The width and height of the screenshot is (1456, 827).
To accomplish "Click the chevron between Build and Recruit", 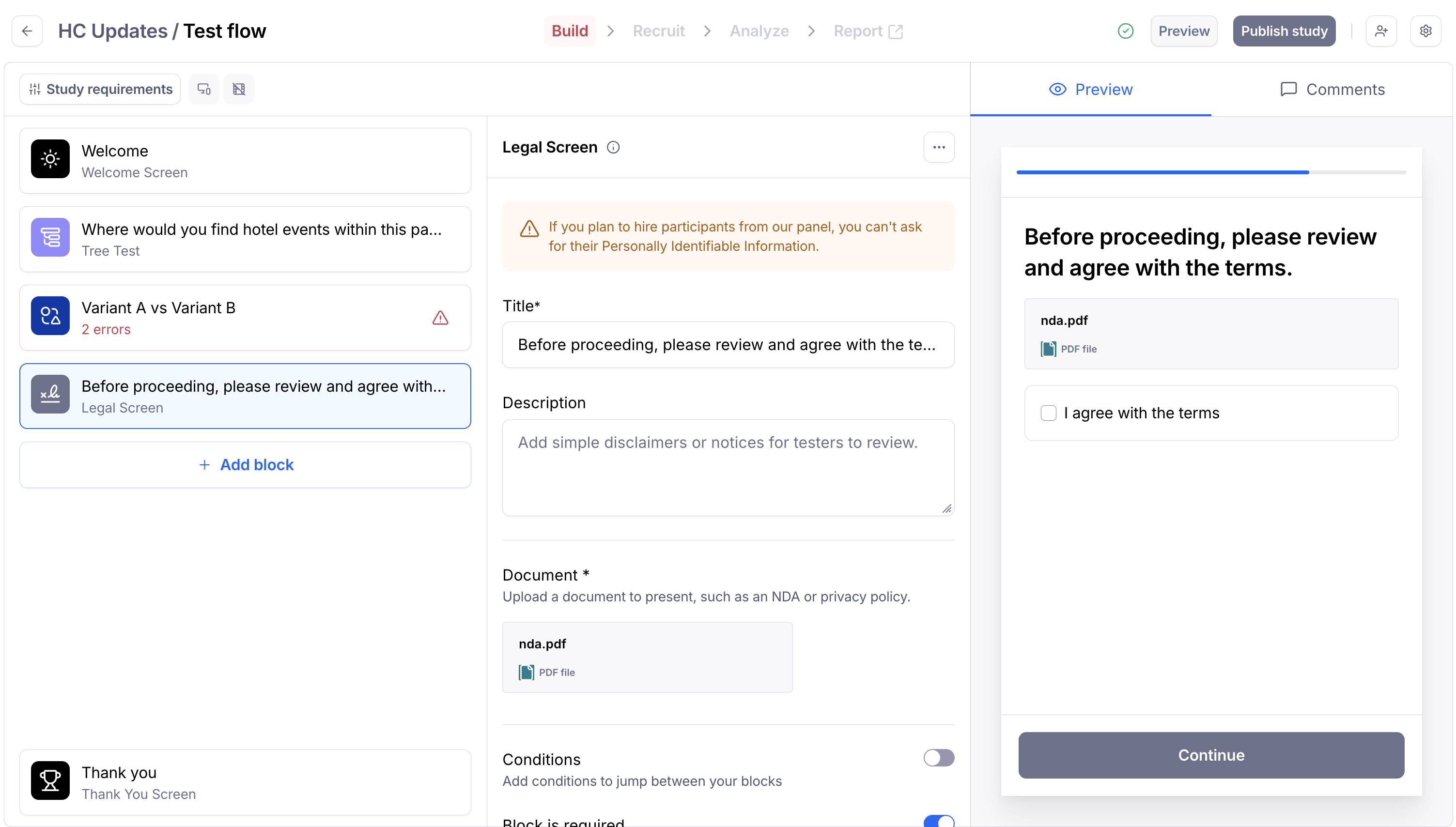I will pyautogui.click(x=611, y=31).
